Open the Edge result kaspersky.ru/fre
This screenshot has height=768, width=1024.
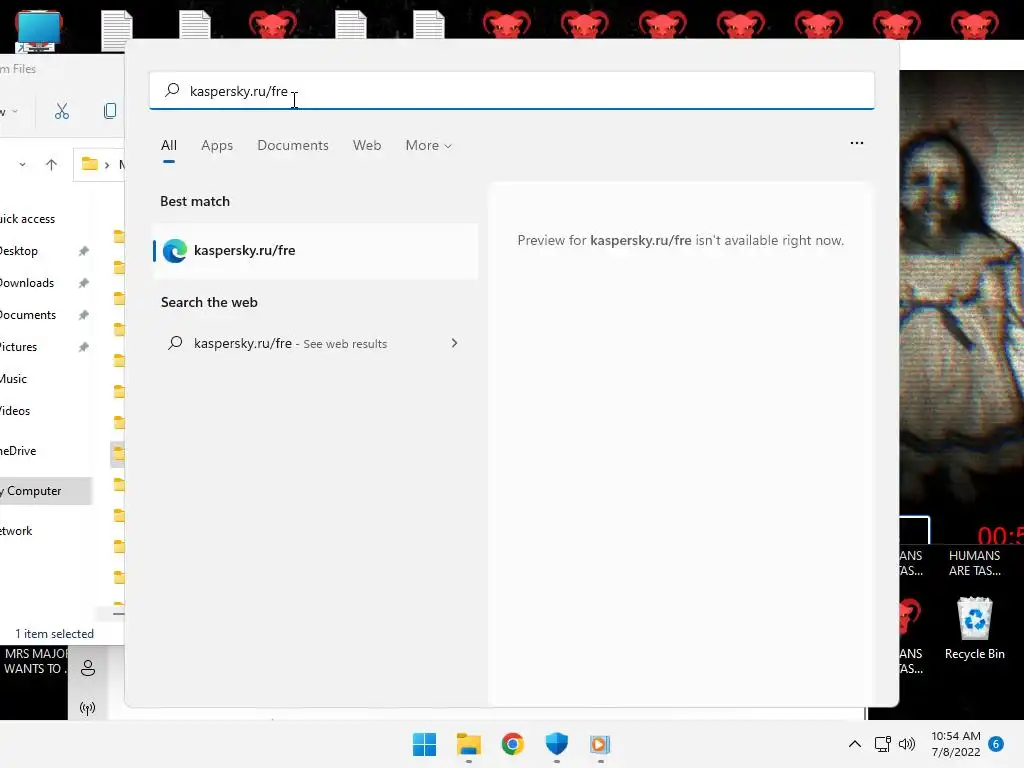[x=315, y=251]
